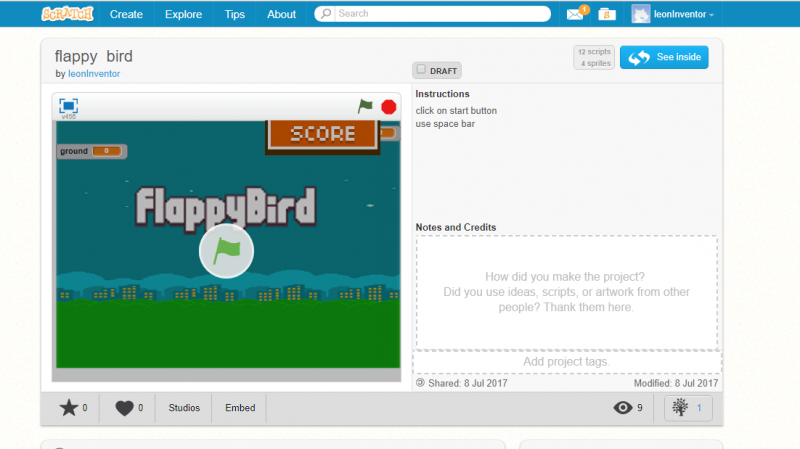Click the Notes and Credits text area
Screen dimensions: 800x449
[566, 292]
